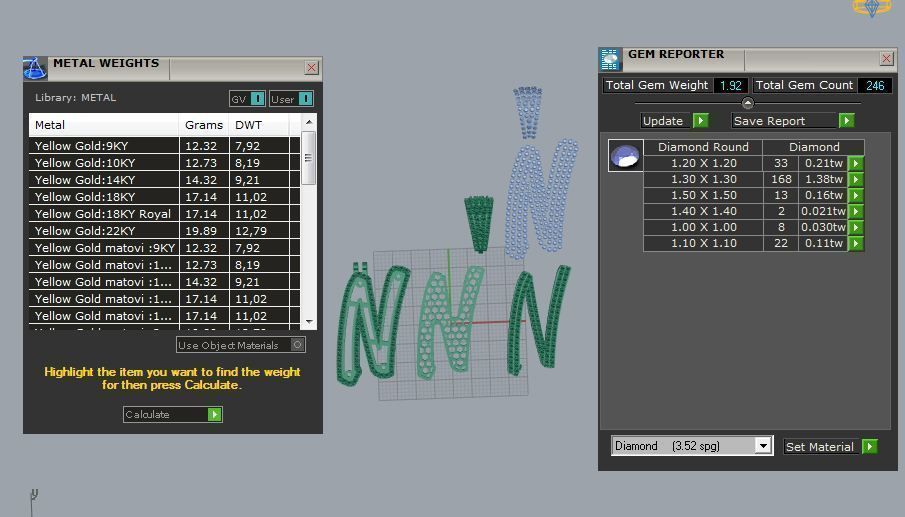The image size is (905, 517).
Task: Click green arrow for 1.50 X 1.50 row
Action: (856, 195)
